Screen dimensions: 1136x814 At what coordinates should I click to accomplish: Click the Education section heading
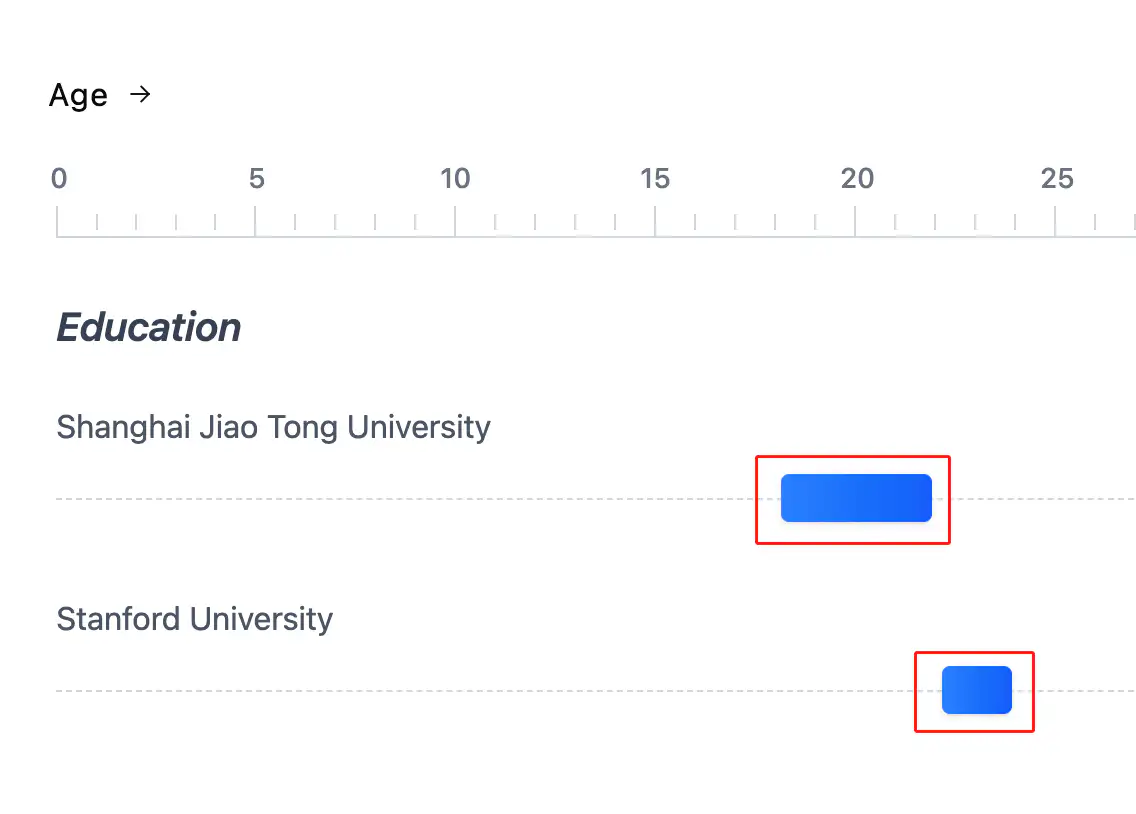tap(149, 328)
